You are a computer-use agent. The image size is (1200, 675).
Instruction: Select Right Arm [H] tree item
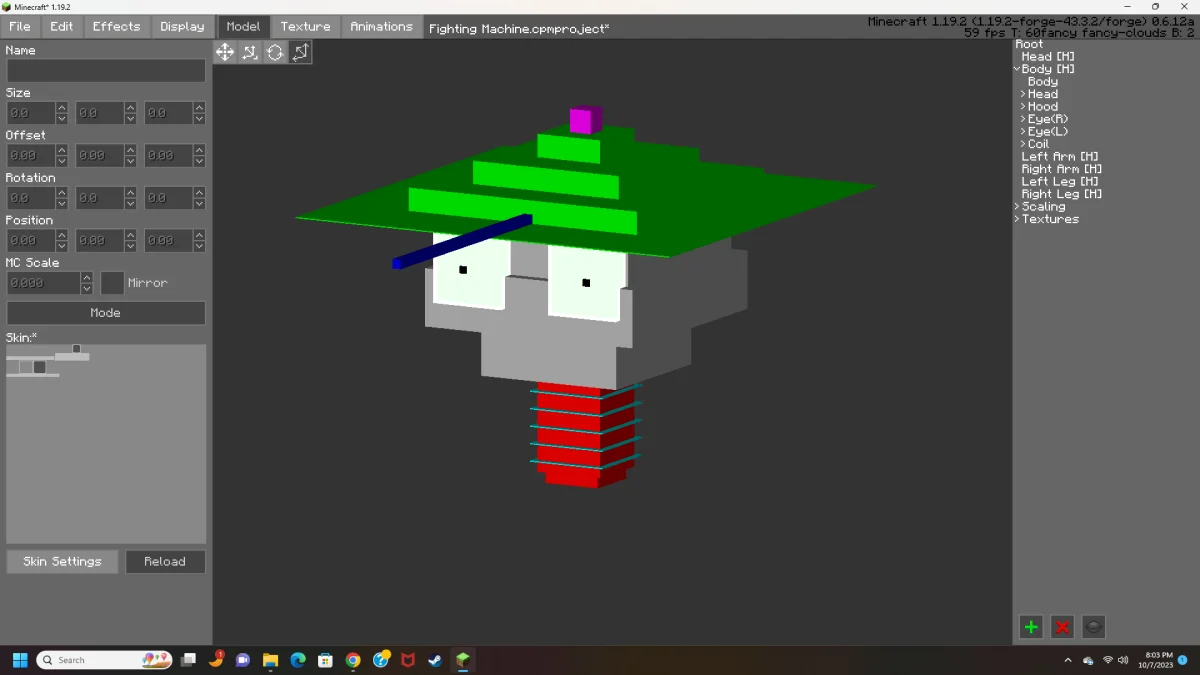click(x=1062, y=169)
